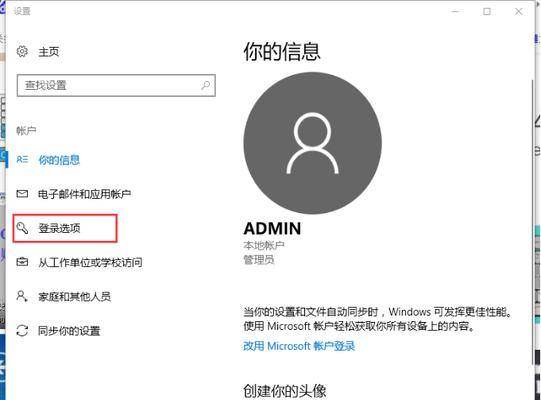Maximize the 设置 window
The image size is (541, 400).
[487, 11]
